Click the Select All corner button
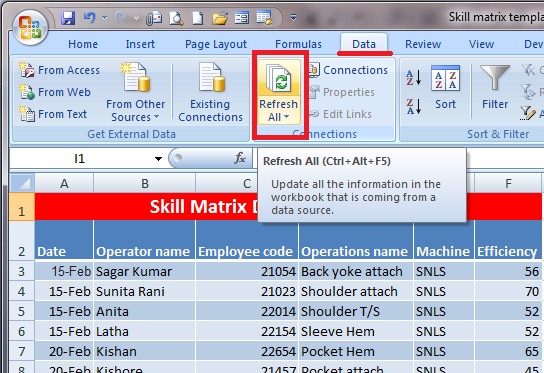 (22, 183)
